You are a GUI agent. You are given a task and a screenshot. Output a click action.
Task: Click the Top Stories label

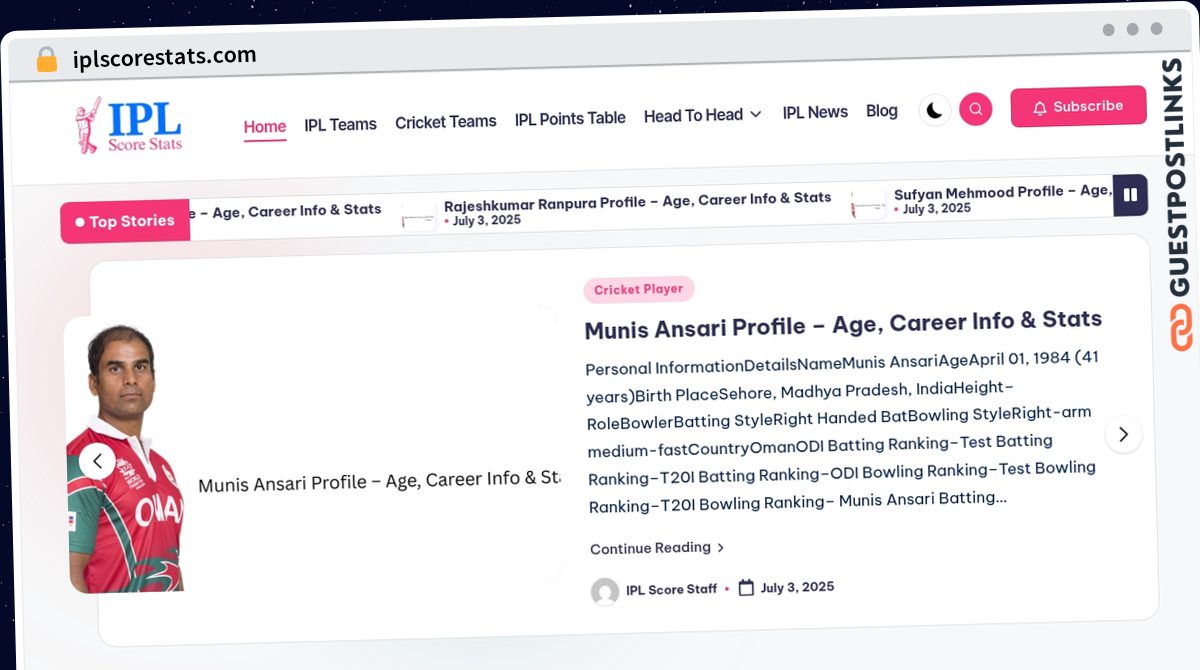125,222
